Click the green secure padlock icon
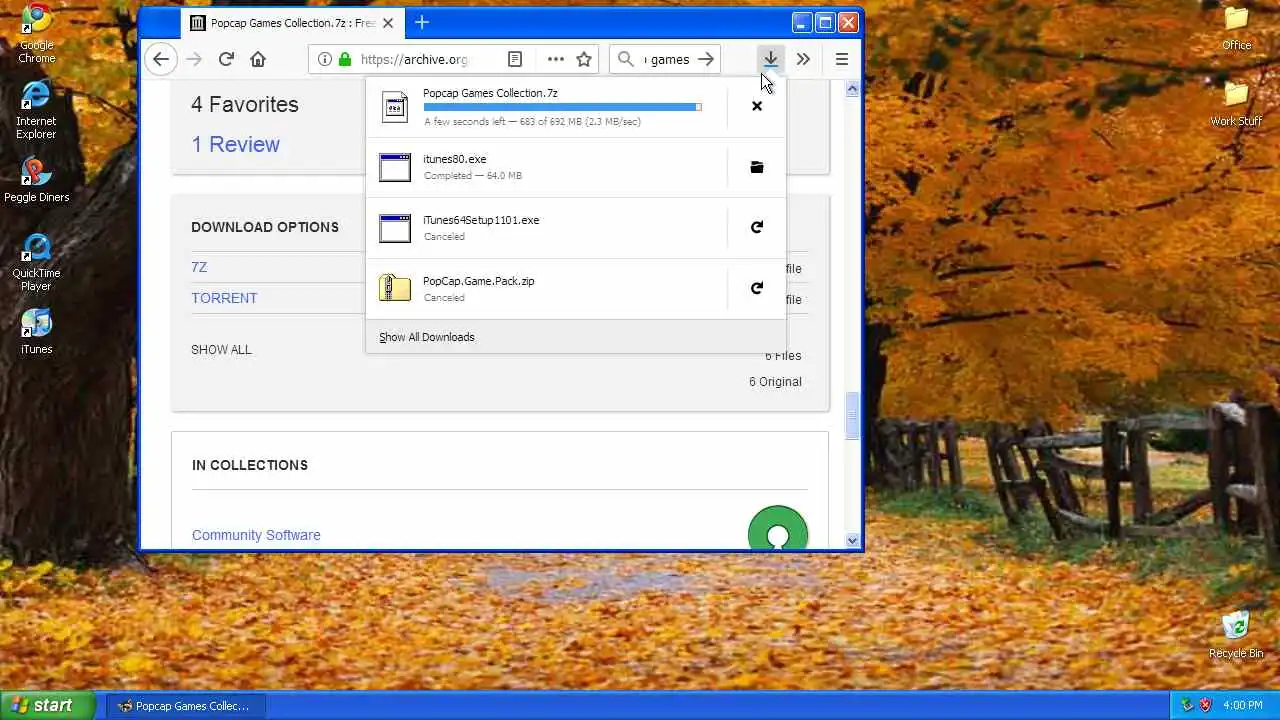The image size is (1280, 720). (x=345, y=59)
